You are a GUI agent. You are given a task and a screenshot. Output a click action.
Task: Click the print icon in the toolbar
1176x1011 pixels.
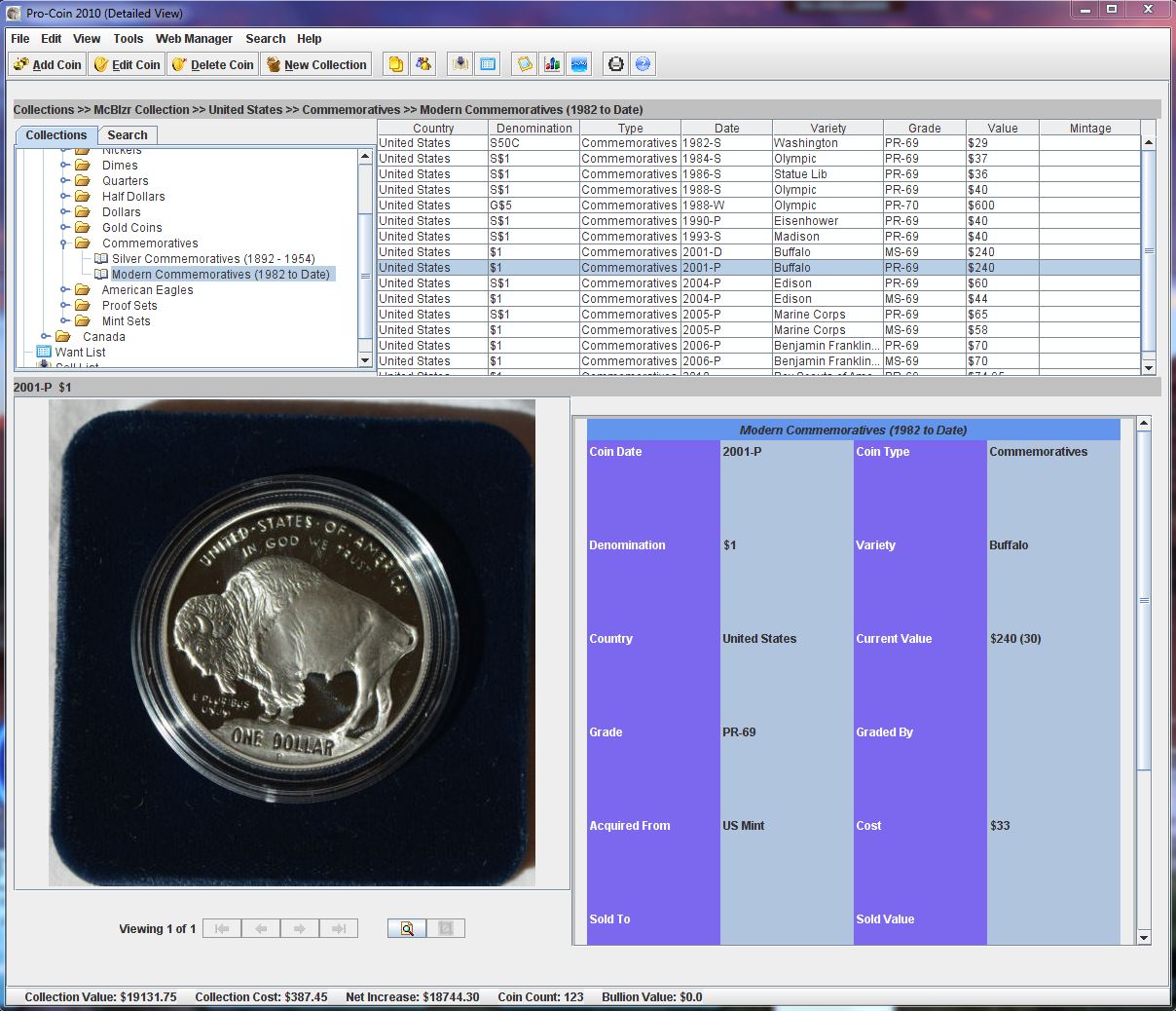[x=615, y=64]
